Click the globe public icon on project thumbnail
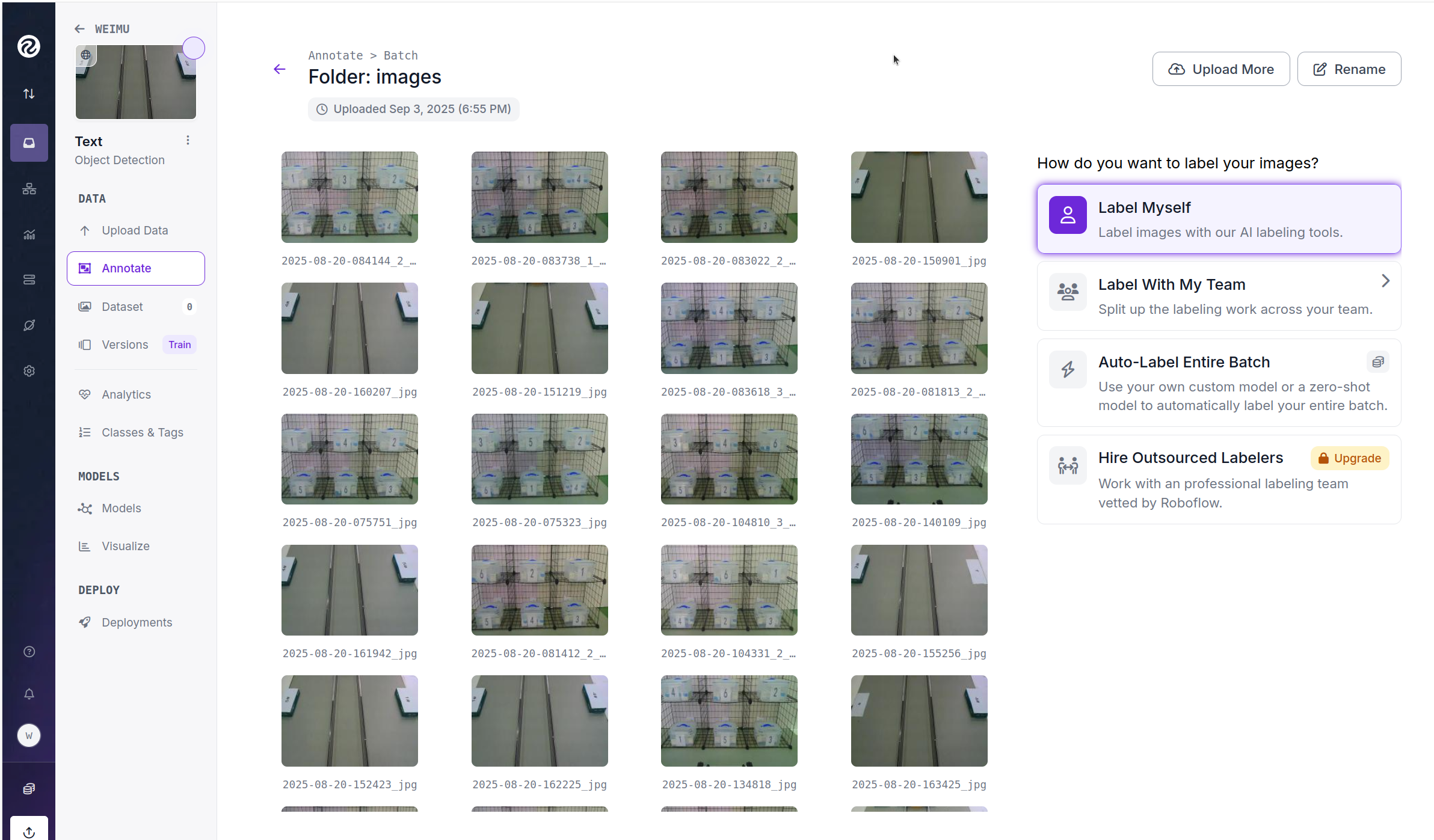Image resolution: width=1434 pixels, height=840 pixels. click(x=86, y=55)
